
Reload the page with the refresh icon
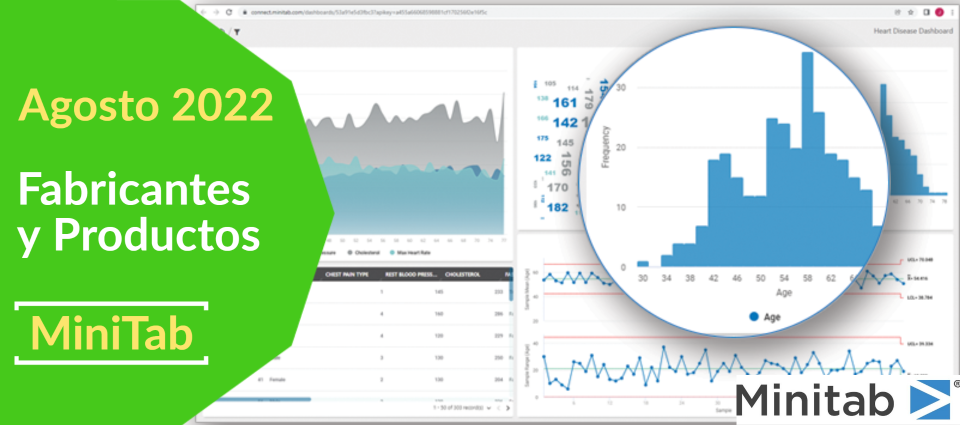tap(229, 12)
